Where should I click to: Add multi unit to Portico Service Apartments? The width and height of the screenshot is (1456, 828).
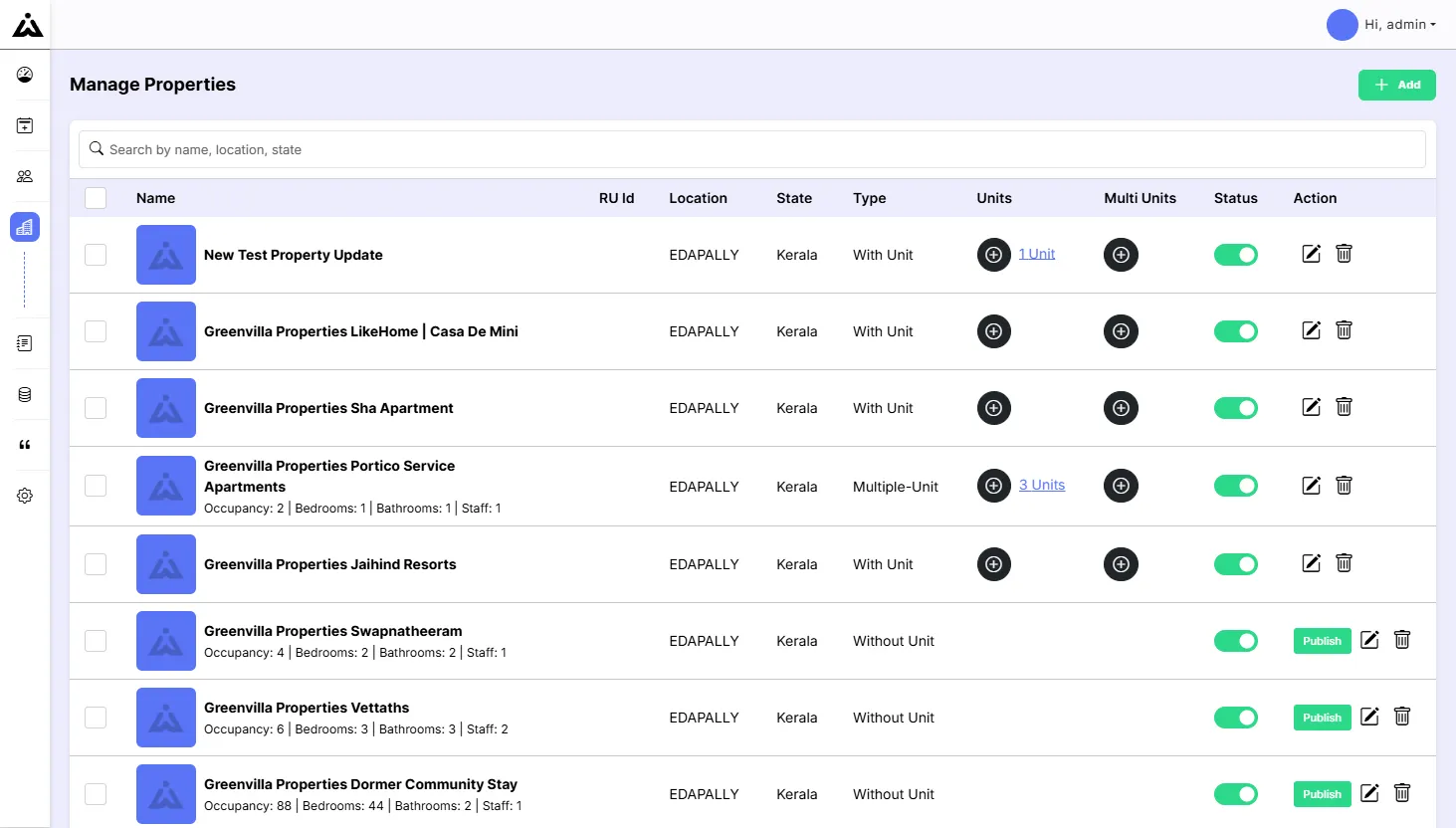(1121, 486)
